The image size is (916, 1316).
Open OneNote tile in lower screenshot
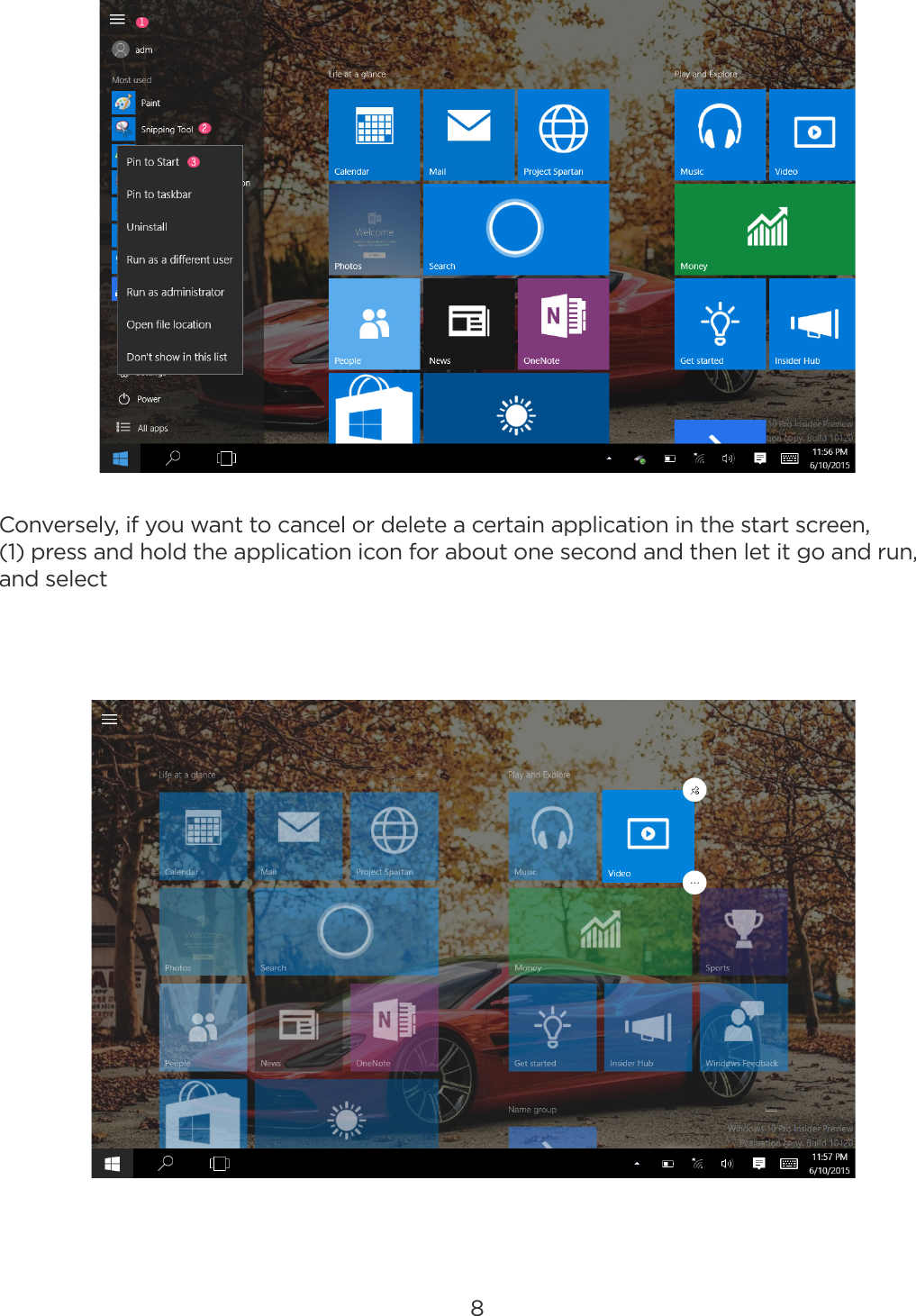pos(395,1027)
